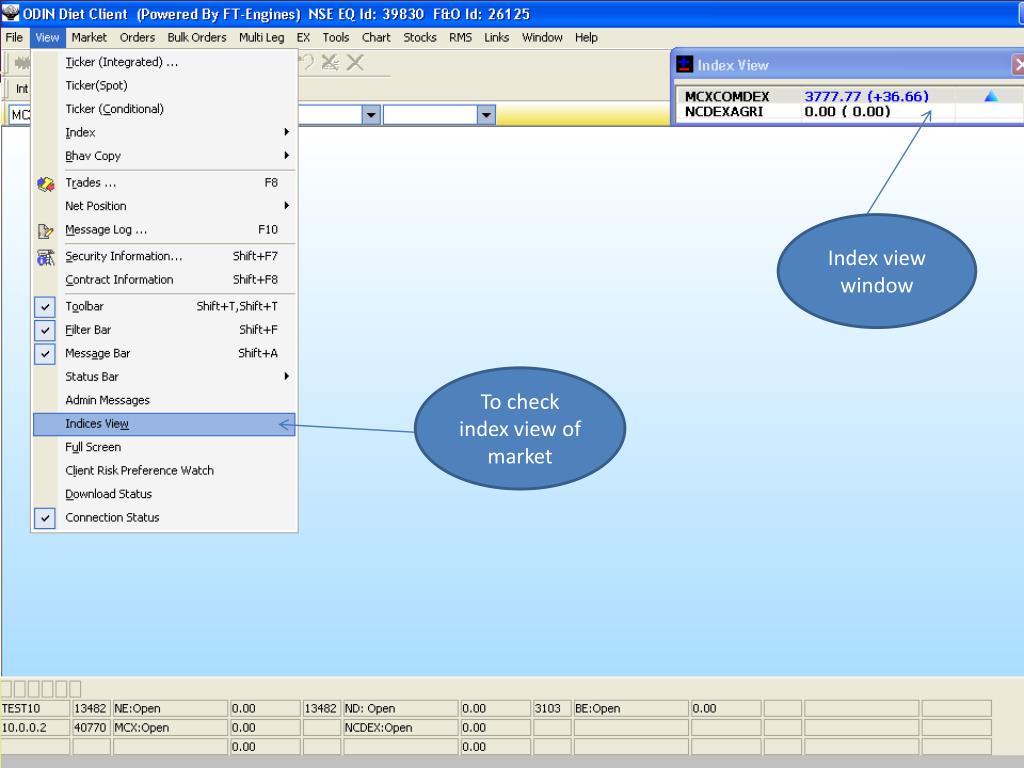Open Download Status from View menu
This screenshot has height=768, width=1024.
coord(165,494)
